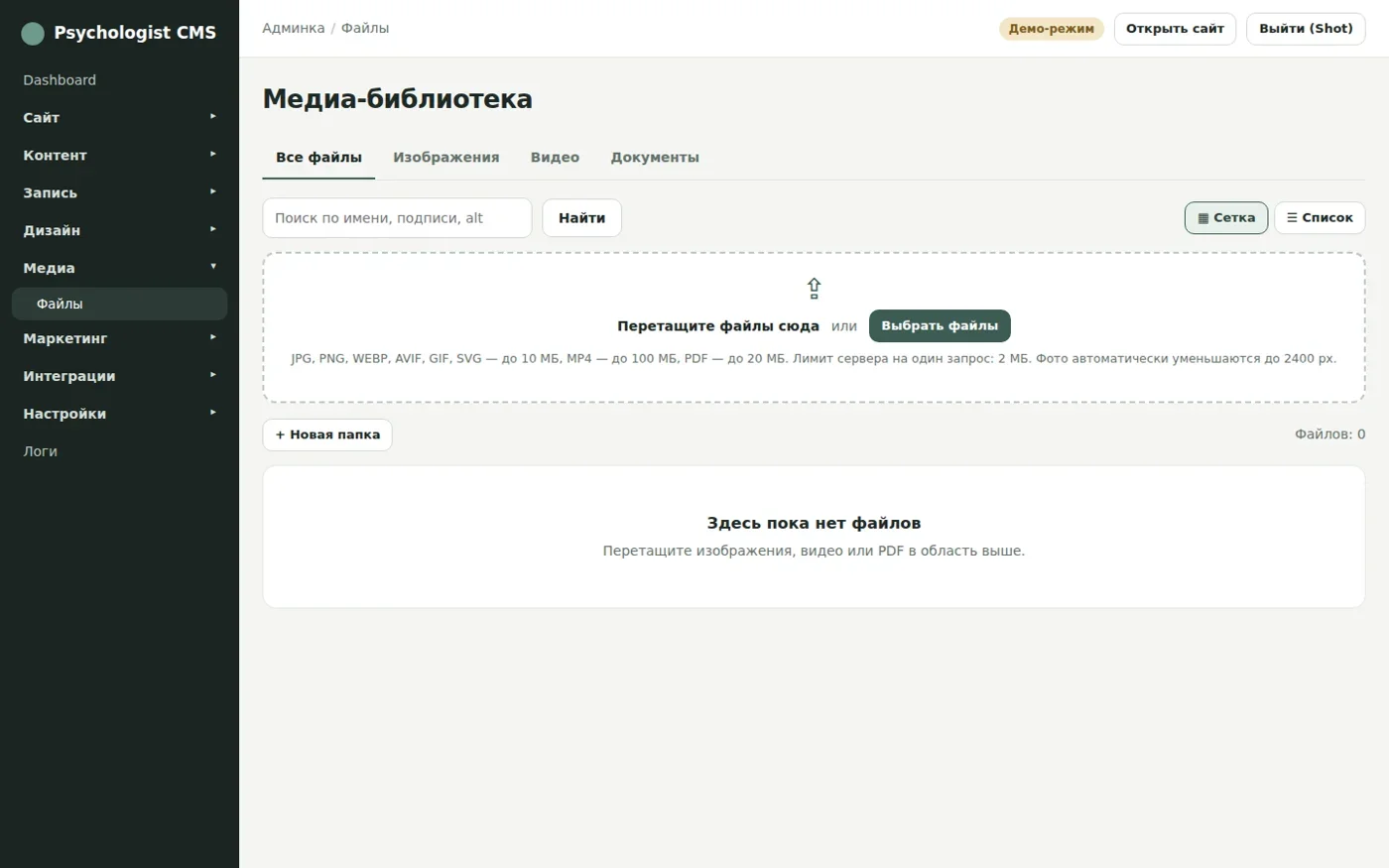The width and height of the screenshot is (1389, 868).
Task: Open Dashboard in the sidebar
Action: [x=119, y=80]
